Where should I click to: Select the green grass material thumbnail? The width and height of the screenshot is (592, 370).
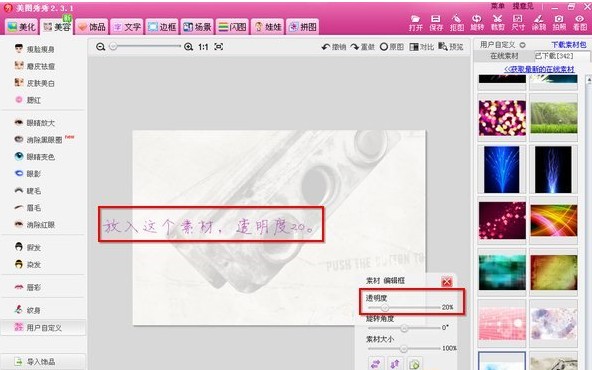coord(554,118)
